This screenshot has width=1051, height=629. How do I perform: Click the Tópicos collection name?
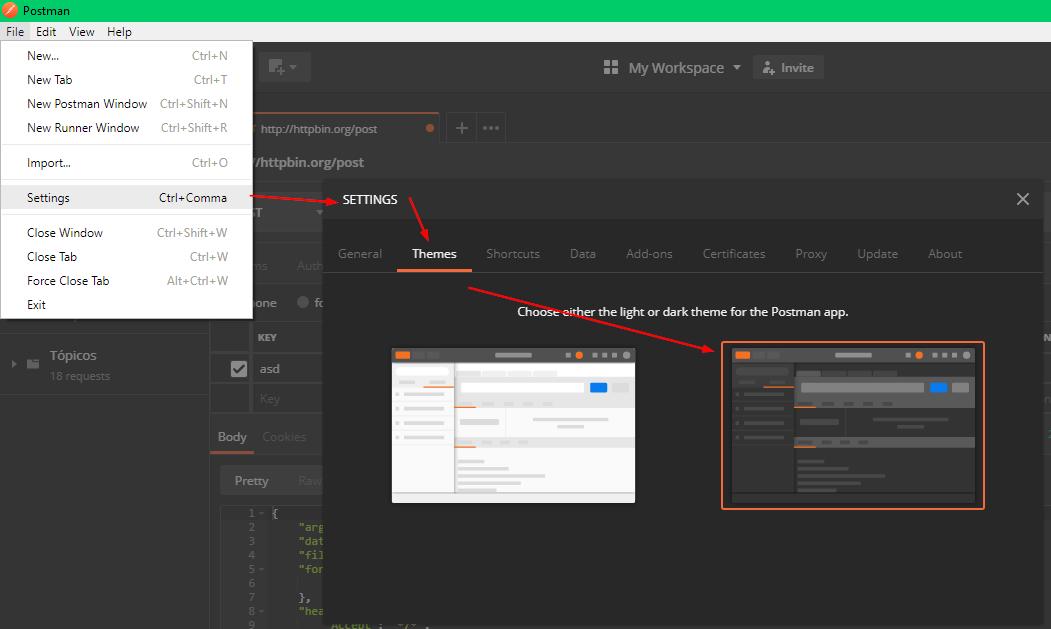73,355
